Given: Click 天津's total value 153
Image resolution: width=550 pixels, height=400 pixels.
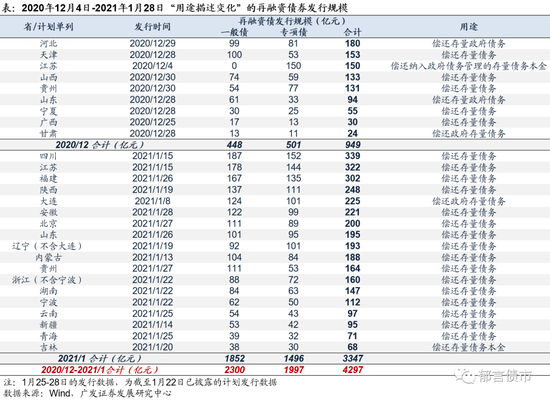Looking at the screenshot, I should (x=353, y=55).
